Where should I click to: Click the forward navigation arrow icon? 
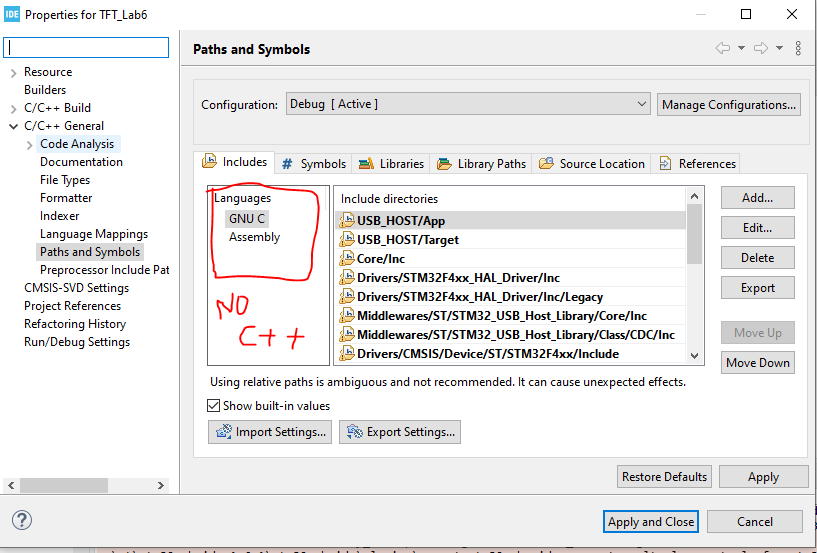761,48
